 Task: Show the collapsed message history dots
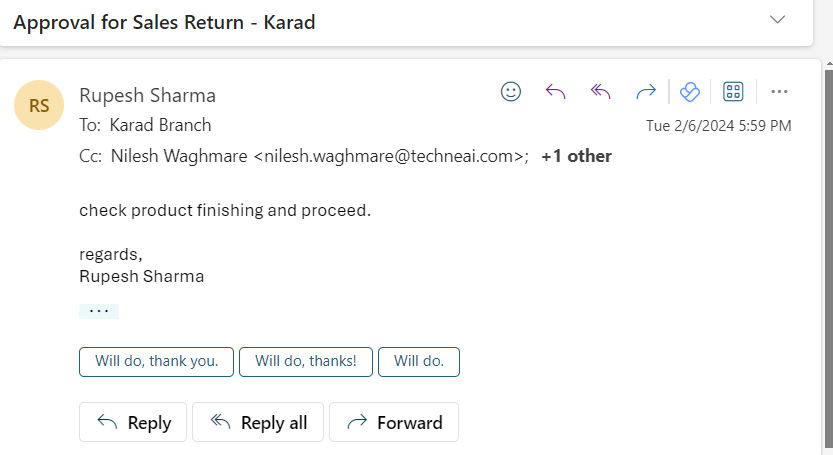click(x=99, y=311)
